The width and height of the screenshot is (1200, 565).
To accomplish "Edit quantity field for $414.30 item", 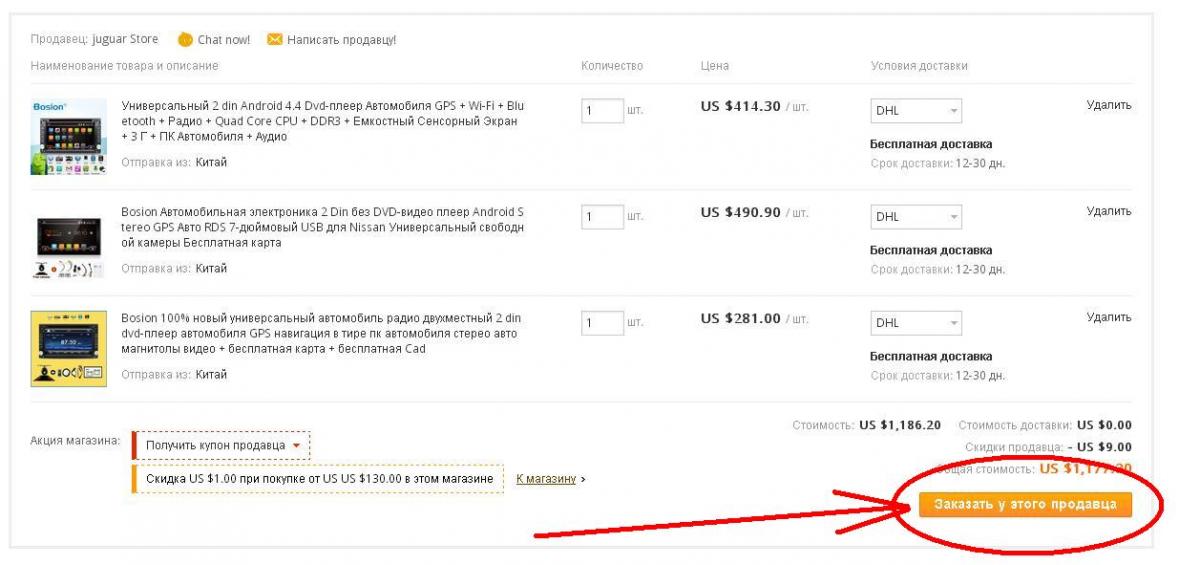I will pos(601,110).
